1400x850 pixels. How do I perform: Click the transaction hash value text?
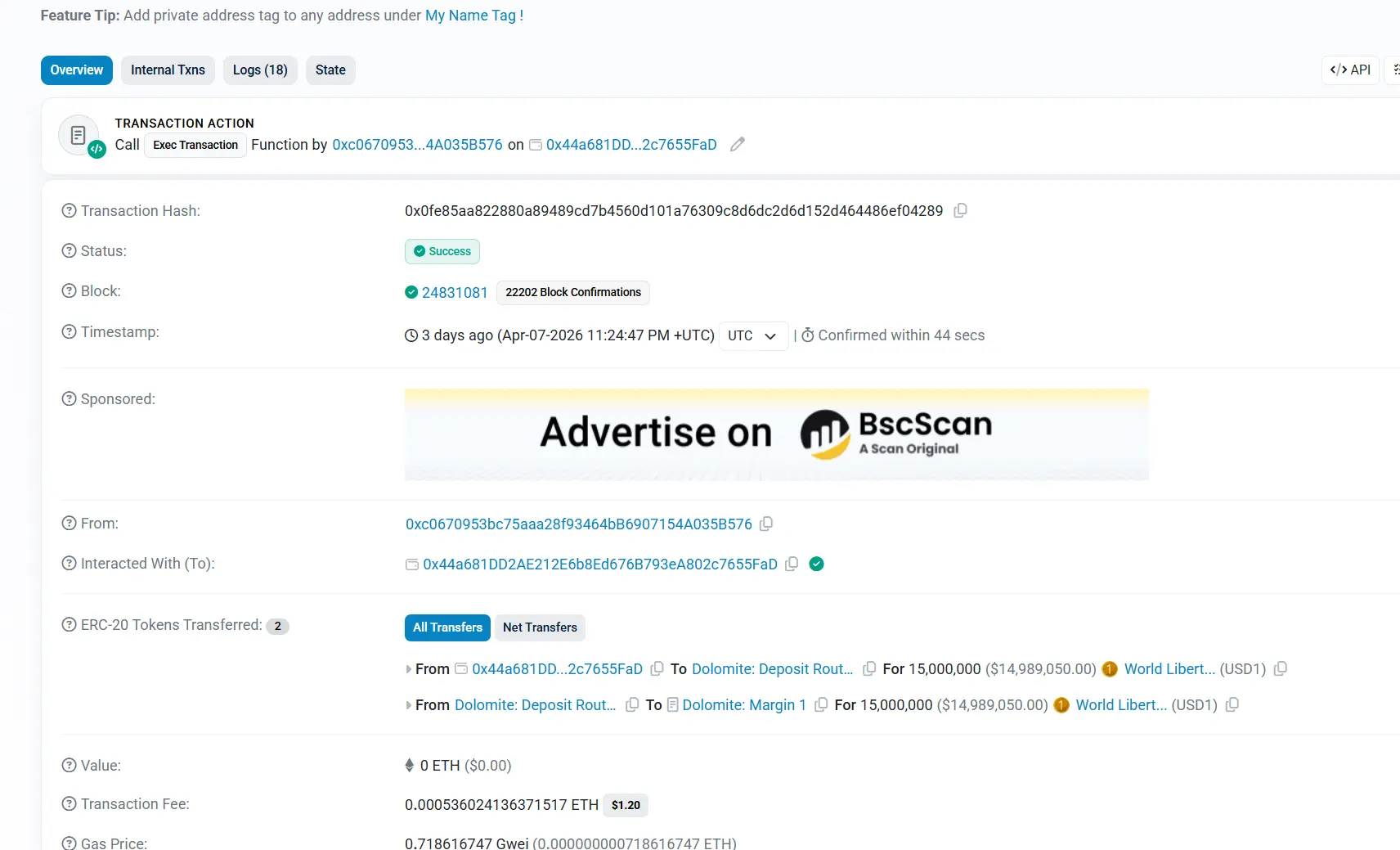pyautogui.click(x=674, y=211)
